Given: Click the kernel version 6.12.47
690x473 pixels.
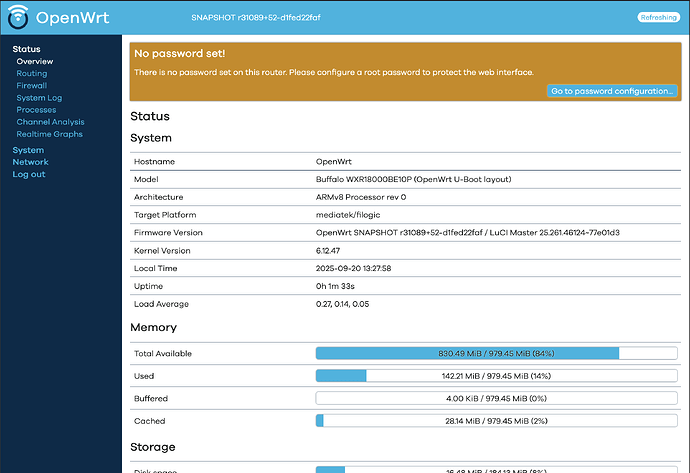Looking at the screenshot, I should (328, 250).
